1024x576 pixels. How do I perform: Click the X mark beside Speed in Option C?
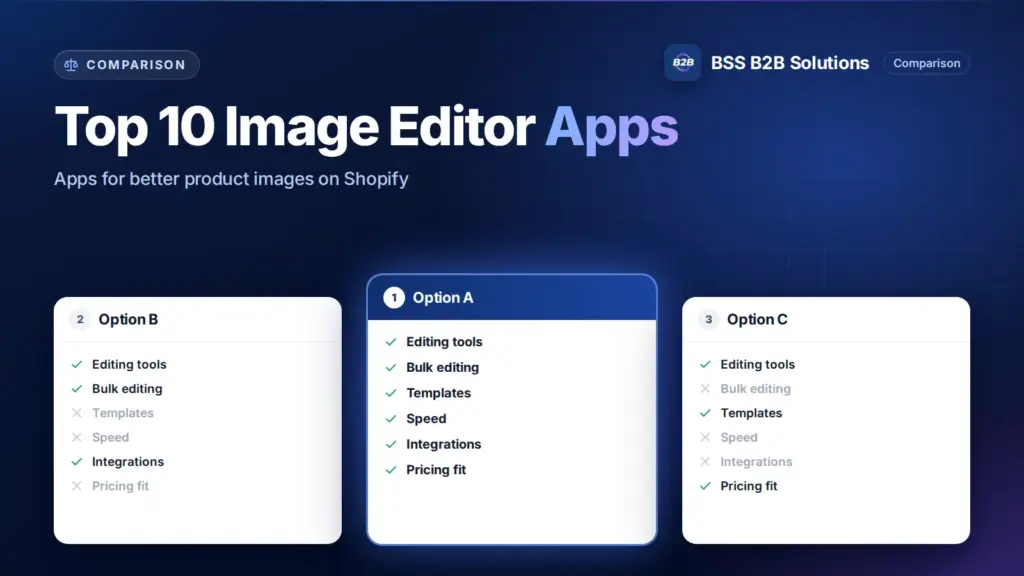(x=705, y=437)
